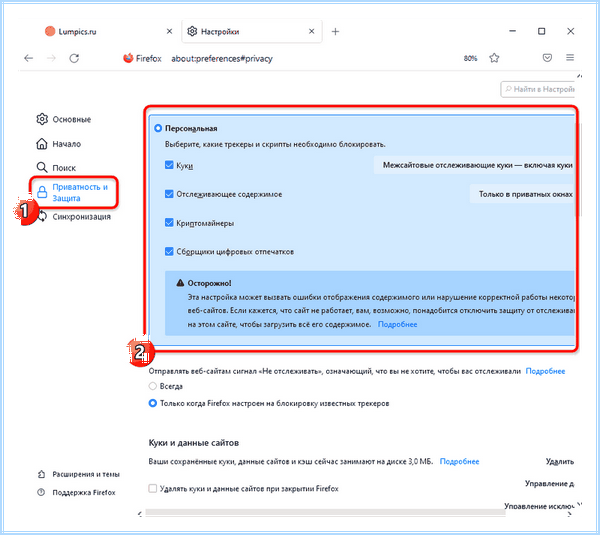
Task: Click the Управление исключениями button
Action: click(x=539, y=506)
